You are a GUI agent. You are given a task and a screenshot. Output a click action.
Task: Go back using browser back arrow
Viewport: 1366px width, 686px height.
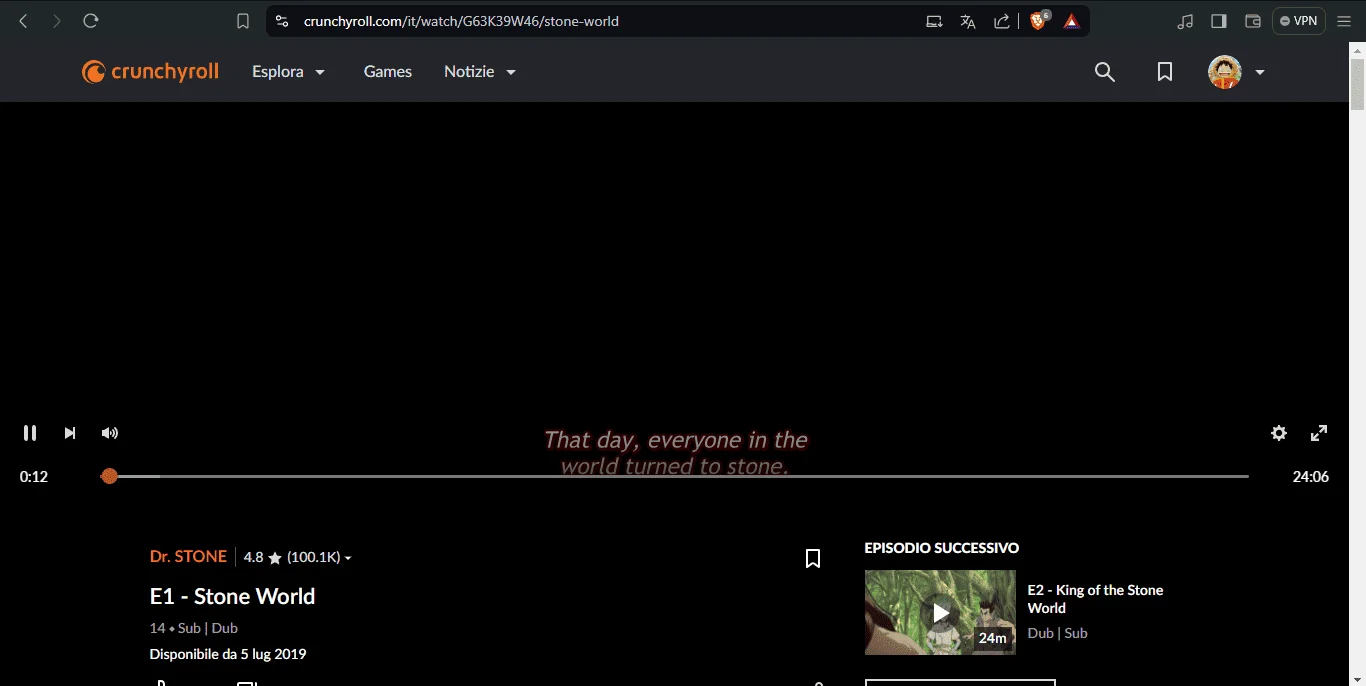pos(23,21)
